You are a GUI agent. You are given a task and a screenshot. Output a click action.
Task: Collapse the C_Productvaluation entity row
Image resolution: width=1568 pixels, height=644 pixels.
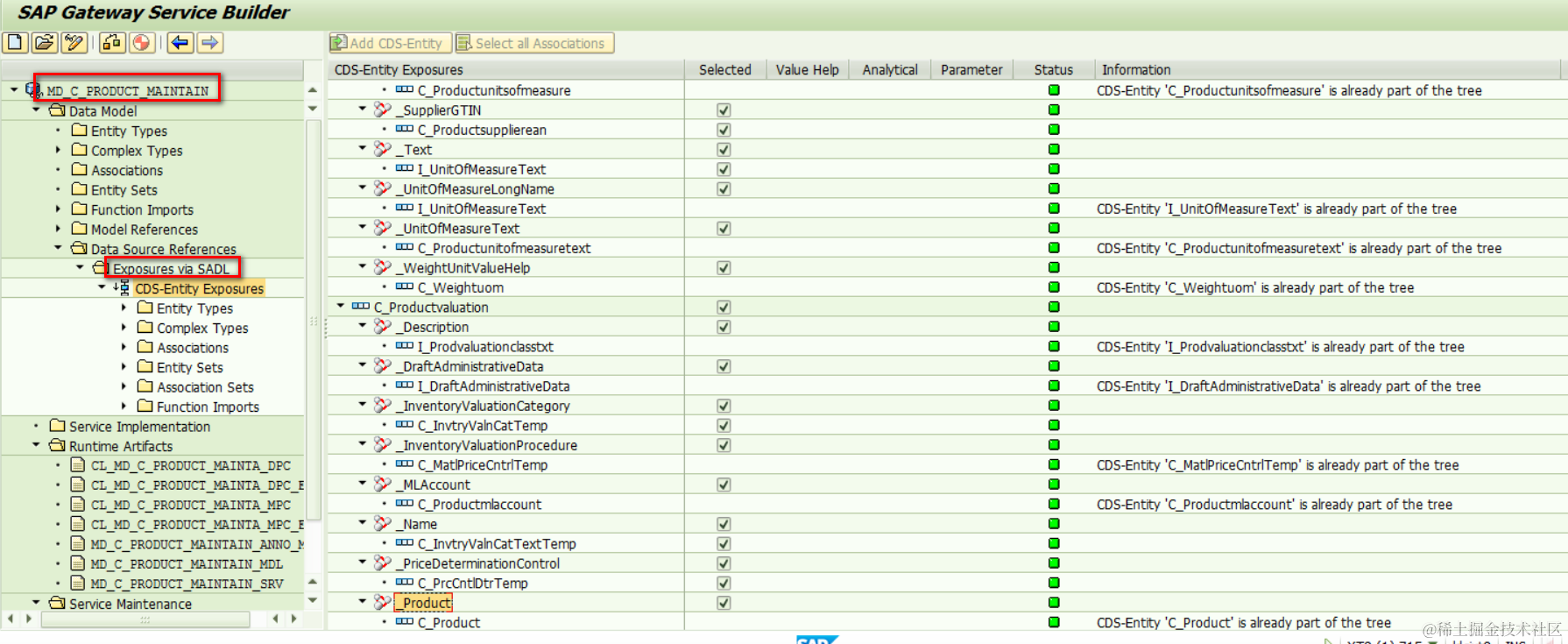click(x=341, y=307)
